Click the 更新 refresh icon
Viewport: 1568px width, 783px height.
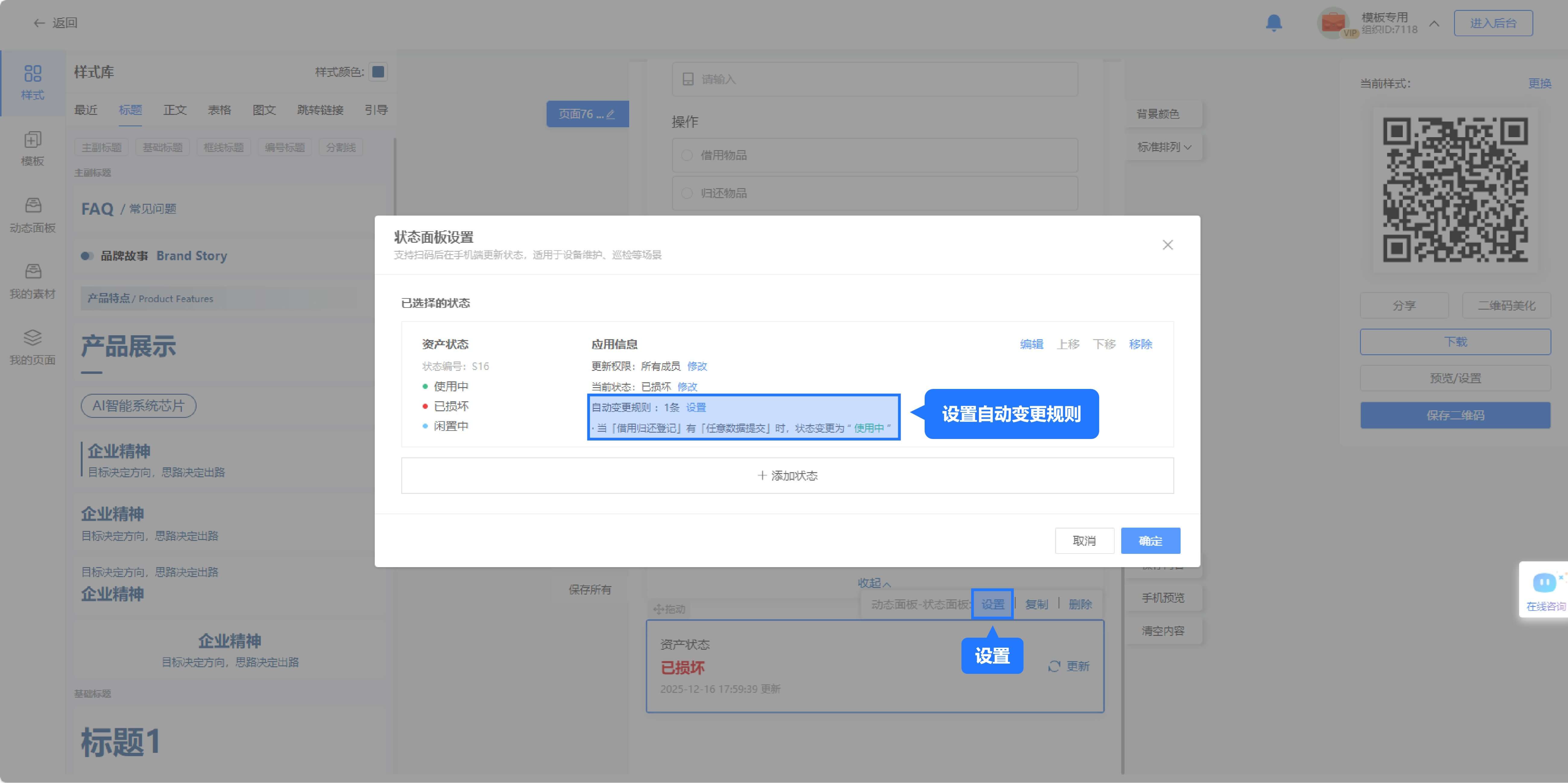pyautogui.click(x=1054, y=666)
